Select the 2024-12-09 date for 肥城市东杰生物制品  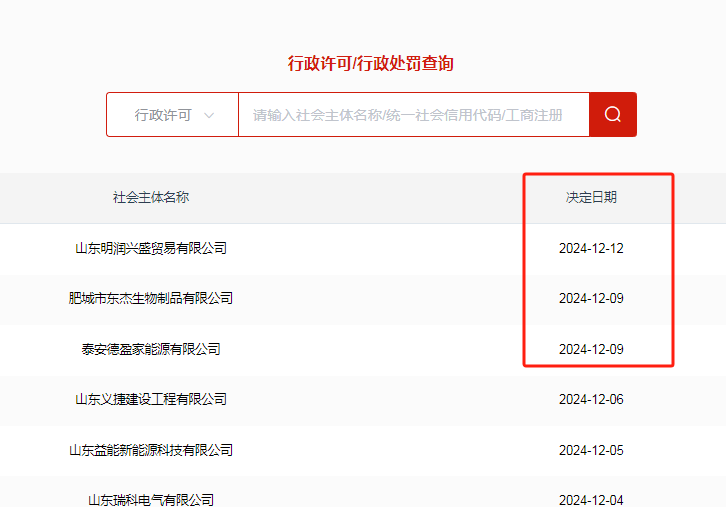click(x=591, y=299)
